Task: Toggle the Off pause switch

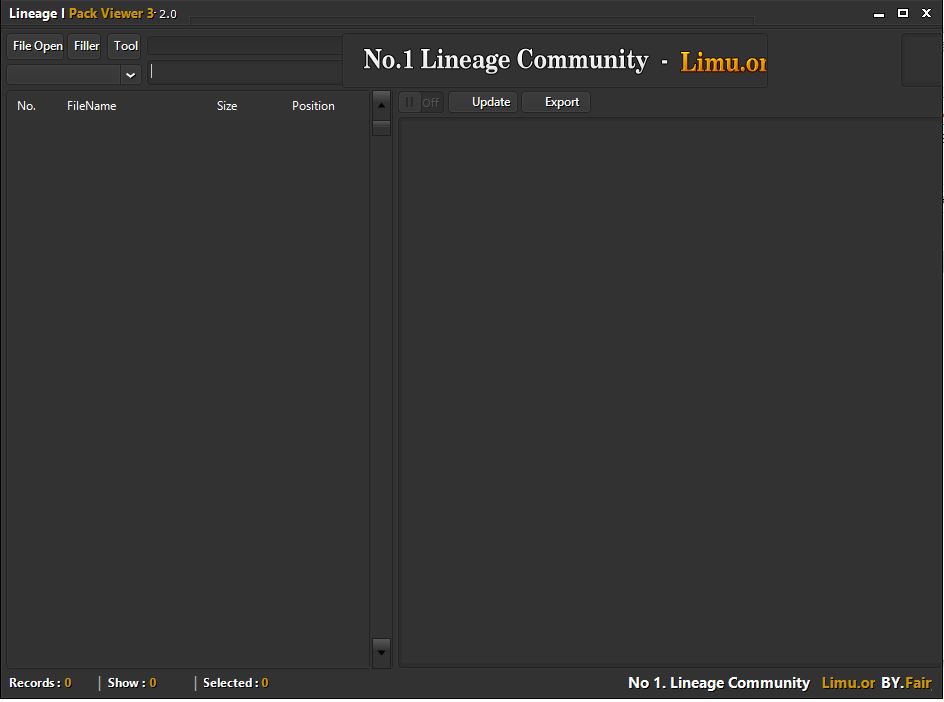Action: coord(421,102)
